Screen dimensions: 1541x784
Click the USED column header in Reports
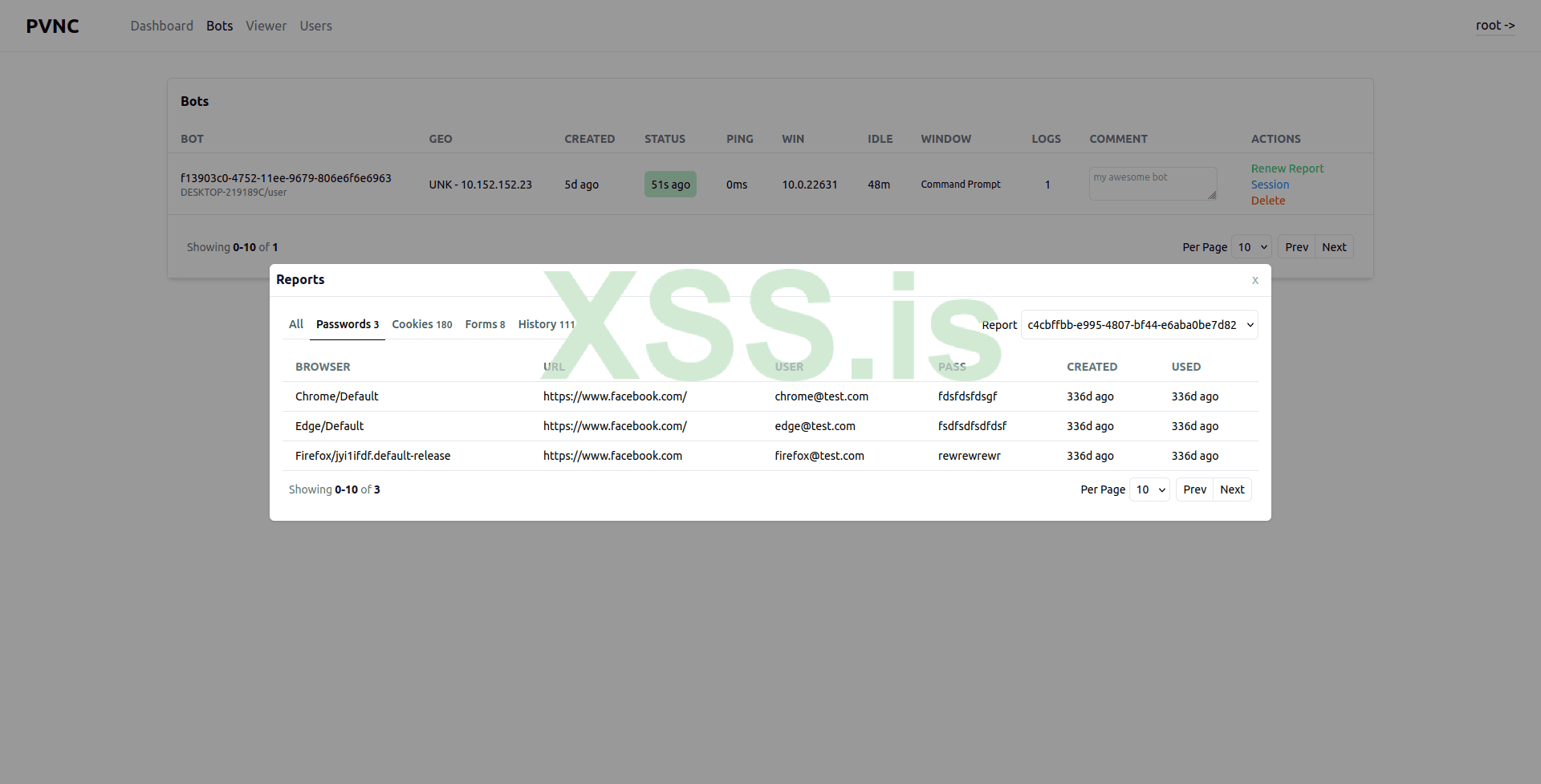click(1186, 367)
